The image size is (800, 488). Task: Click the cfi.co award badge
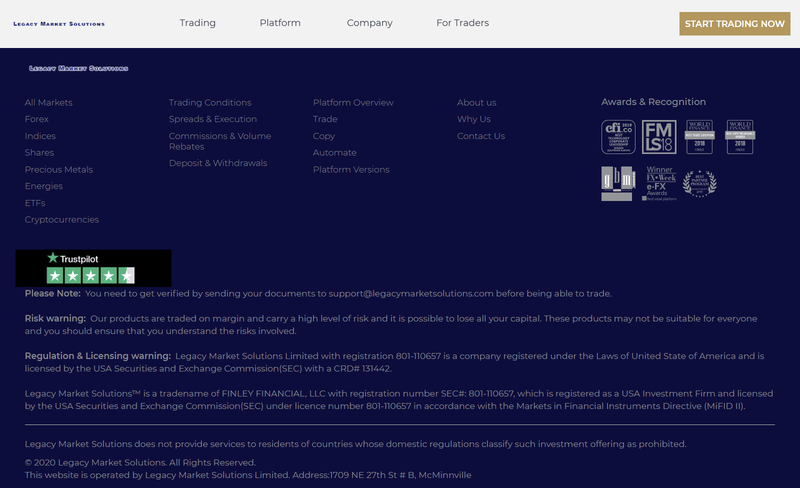tap(618, 137)
